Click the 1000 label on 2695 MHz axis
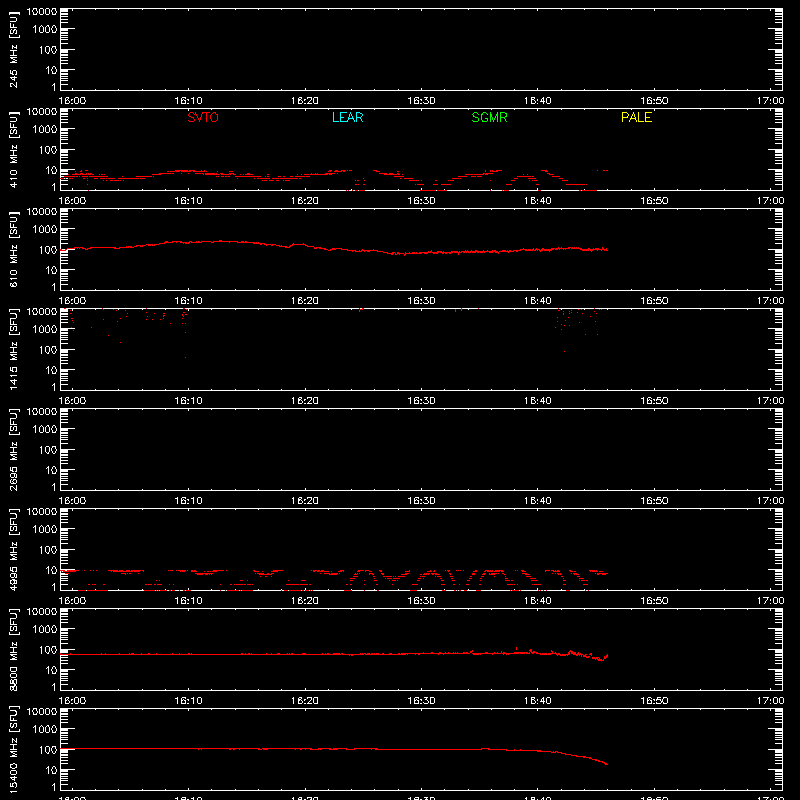The image size is (800, 800). tap(45, 429)
